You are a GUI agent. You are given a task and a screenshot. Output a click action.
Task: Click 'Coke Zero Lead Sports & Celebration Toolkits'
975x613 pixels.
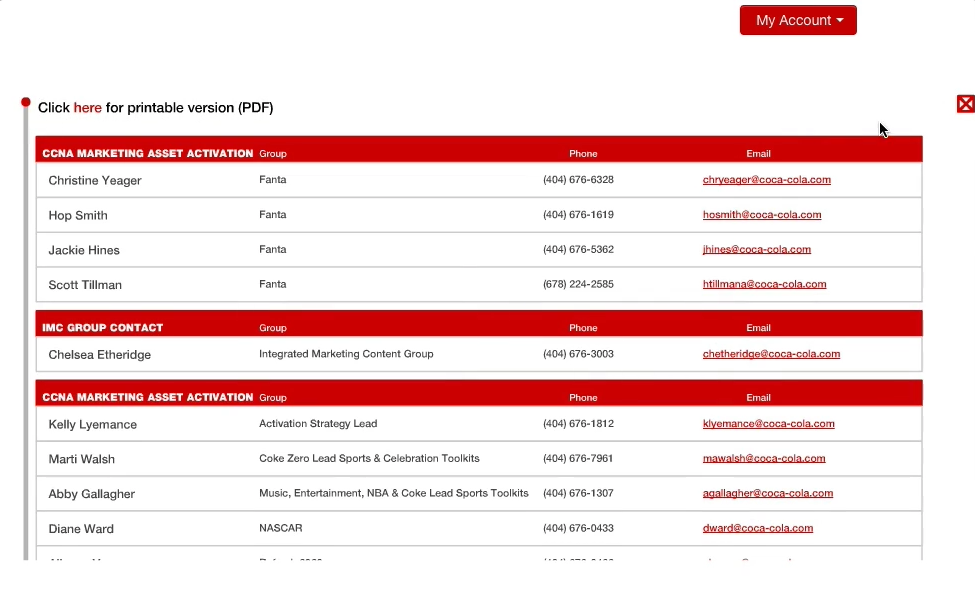point(369,458)
